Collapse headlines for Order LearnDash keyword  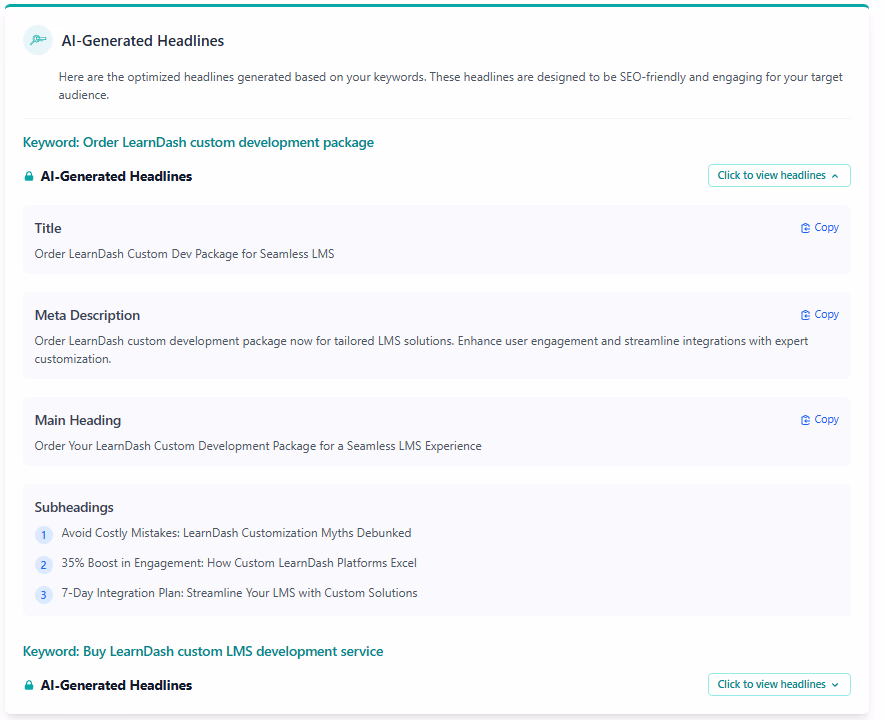(779, 175)
